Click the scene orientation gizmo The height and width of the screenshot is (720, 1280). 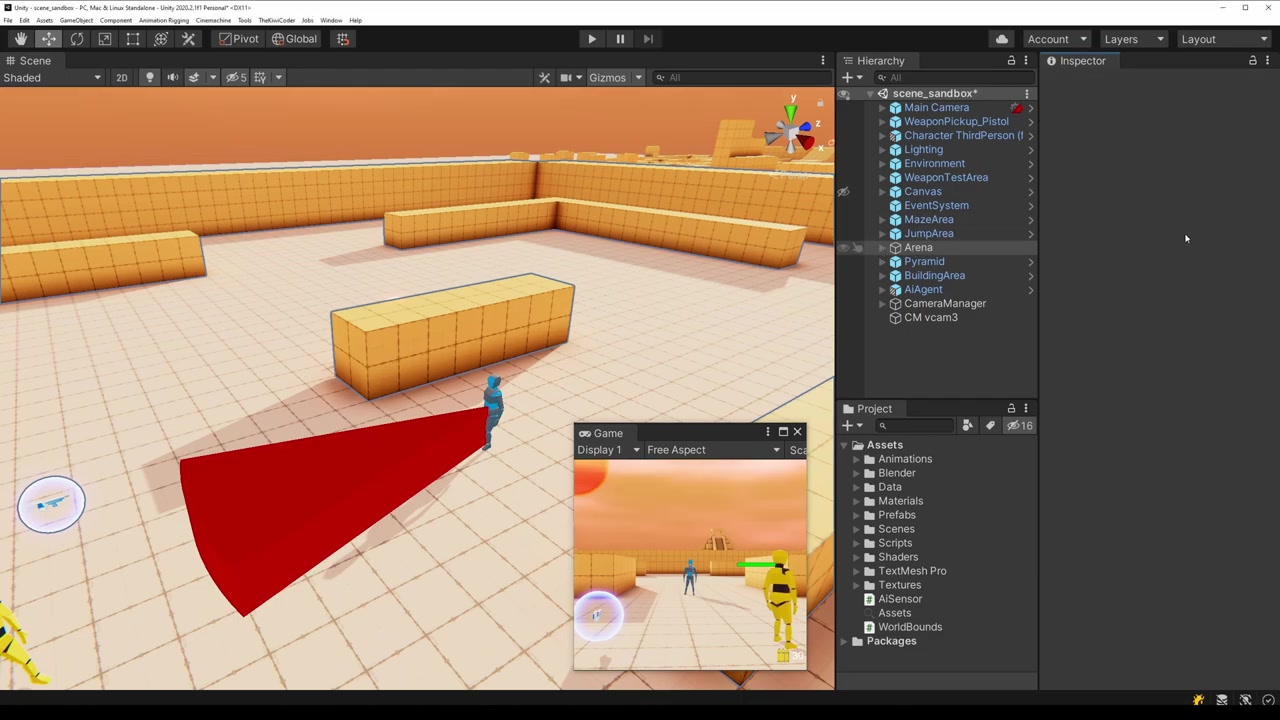(793, 129)
